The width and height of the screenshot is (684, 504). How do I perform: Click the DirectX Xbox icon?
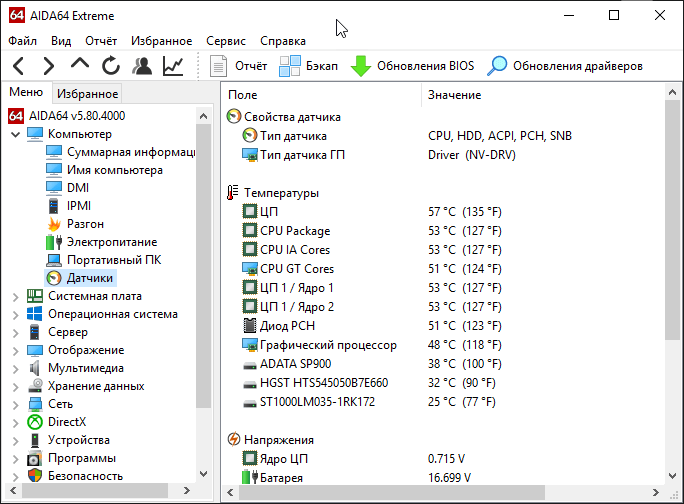coord(34,422)
